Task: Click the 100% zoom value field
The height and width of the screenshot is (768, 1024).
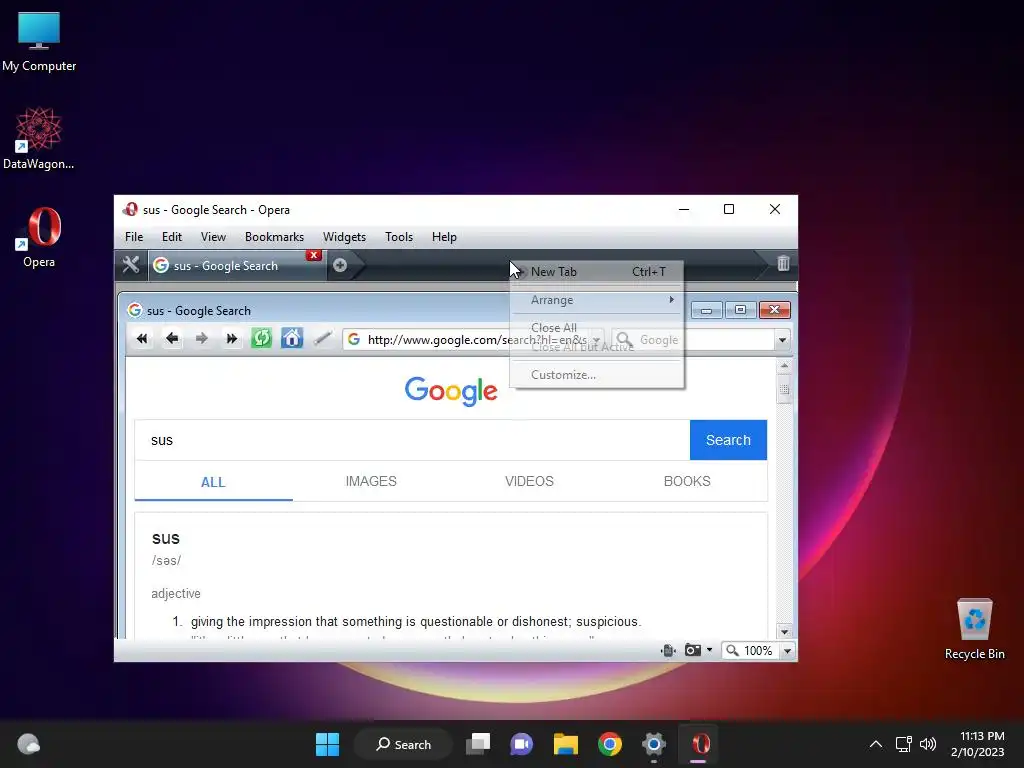Action: [758, 650]
